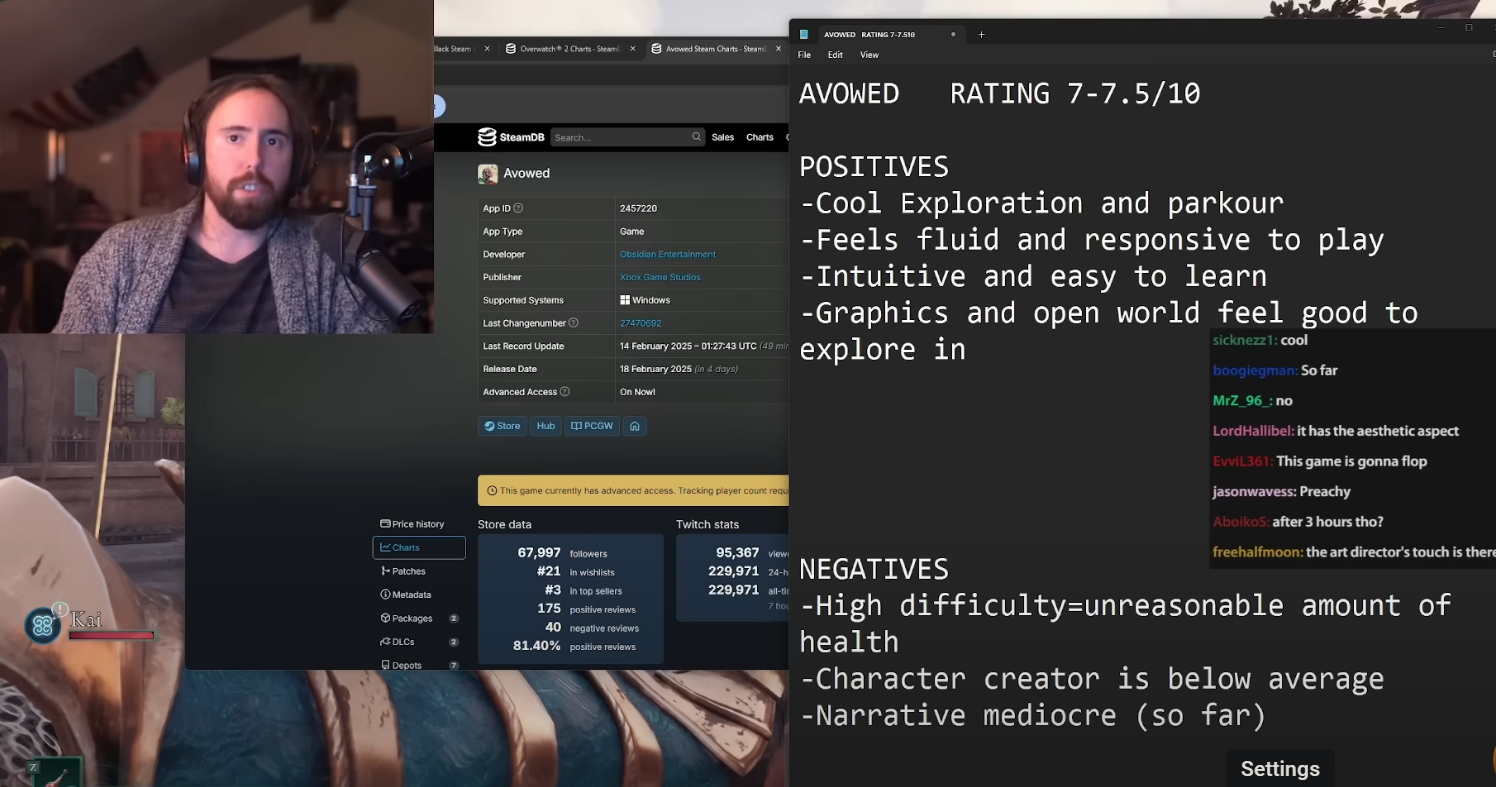Click the PCGW button on the Avowed page

click(x=592, y=426)
